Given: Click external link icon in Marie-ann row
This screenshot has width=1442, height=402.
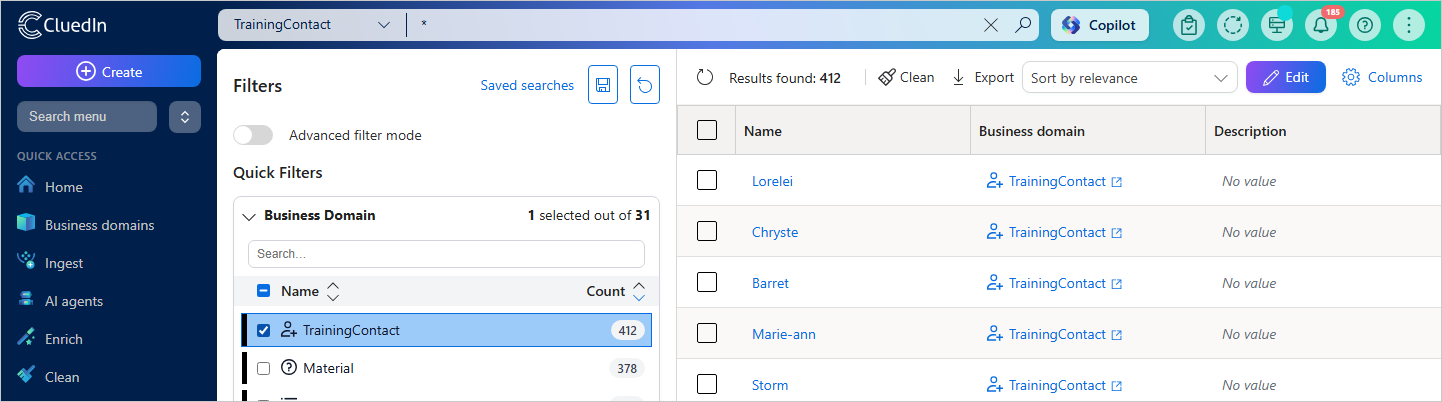Looking at the screenshot, I should [x=1117, y=335].
